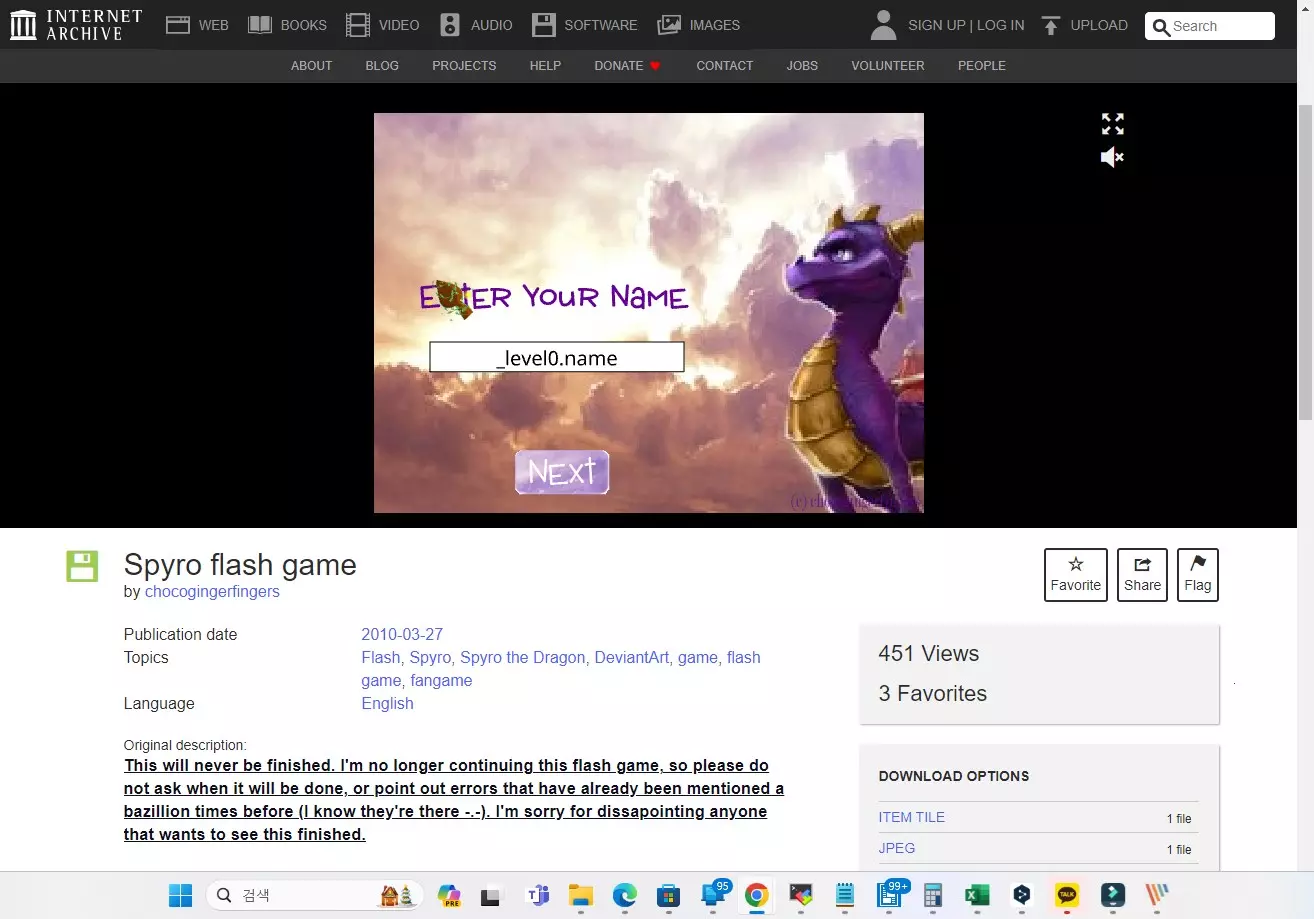Open the fangame topic link
Image resolution: width=1314 pixels, height=919 pixels.
441,680
